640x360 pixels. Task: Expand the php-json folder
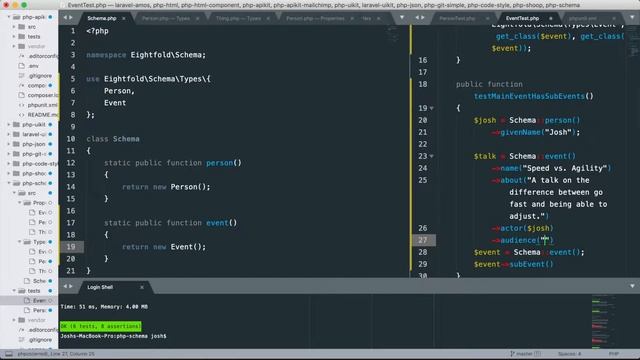point(9,144)
